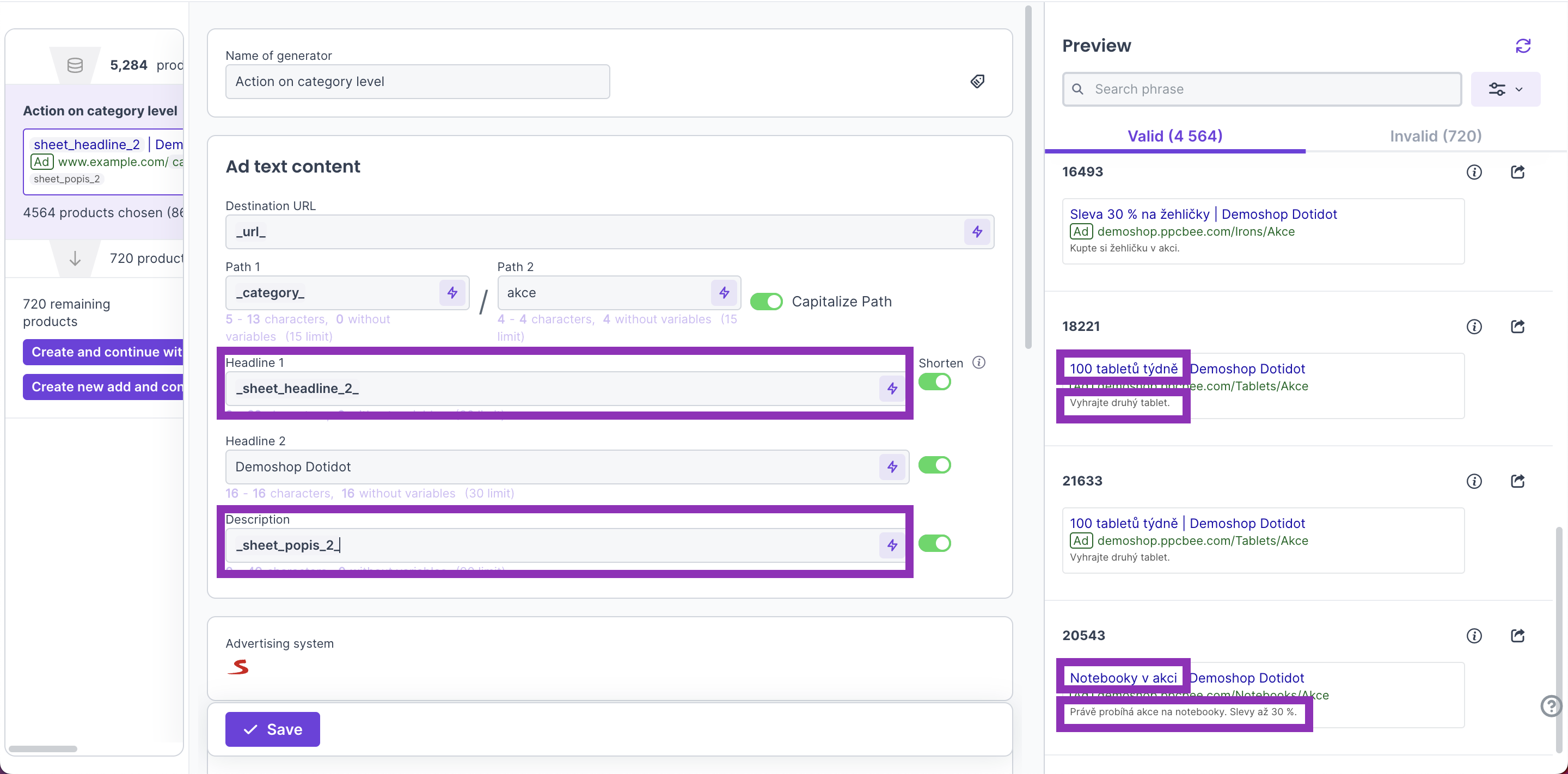Click lightning variable icon in Path 2

click(x=724, y=293)
